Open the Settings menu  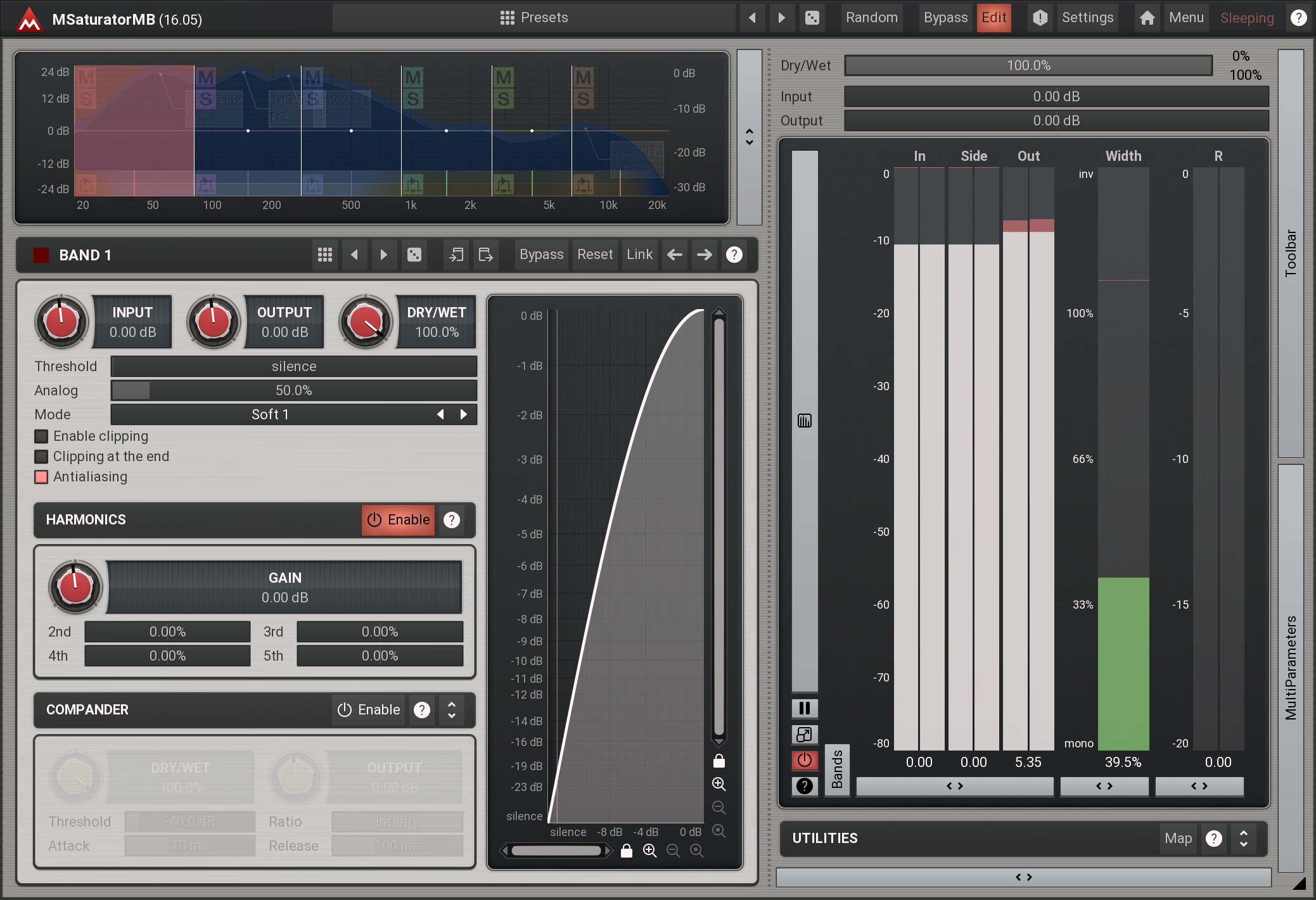pyautogui.click(x=1087, y=18)
